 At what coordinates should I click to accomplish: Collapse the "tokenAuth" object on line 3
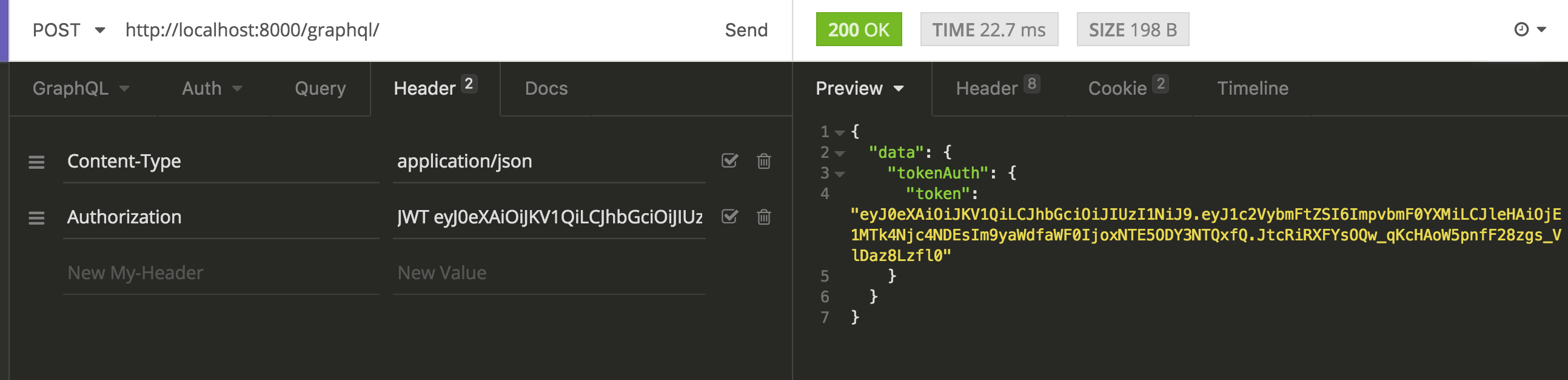tap(839, 174)
